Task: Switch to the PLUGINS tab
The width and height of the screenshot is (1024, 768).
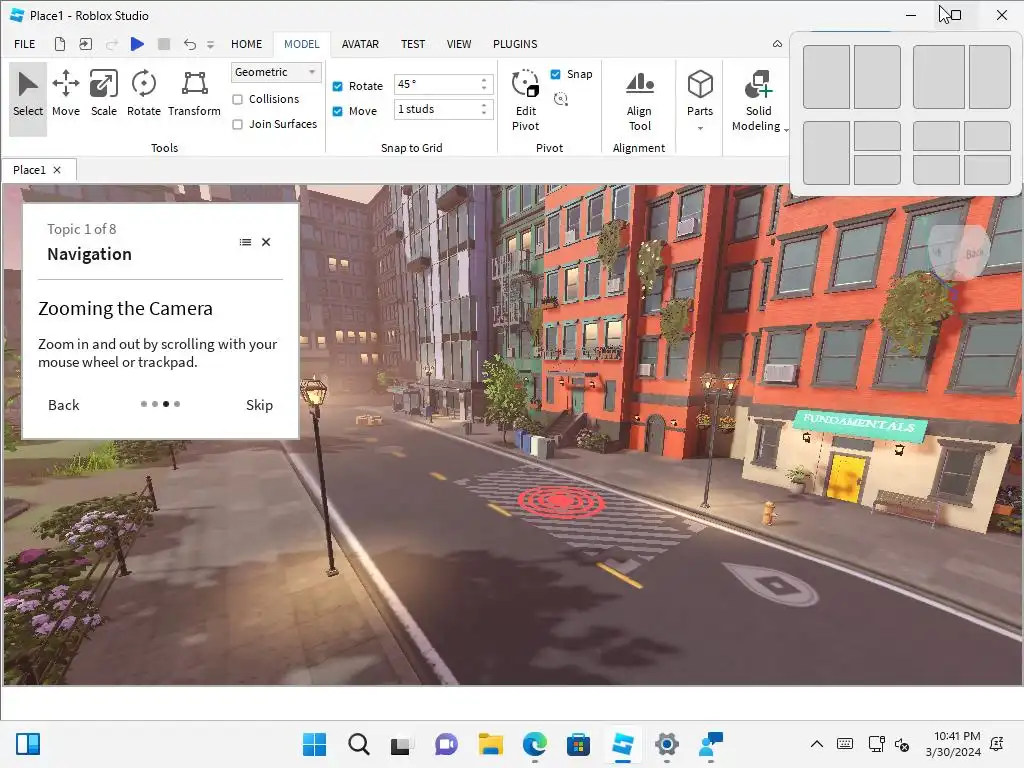Action: pos(515,44)
